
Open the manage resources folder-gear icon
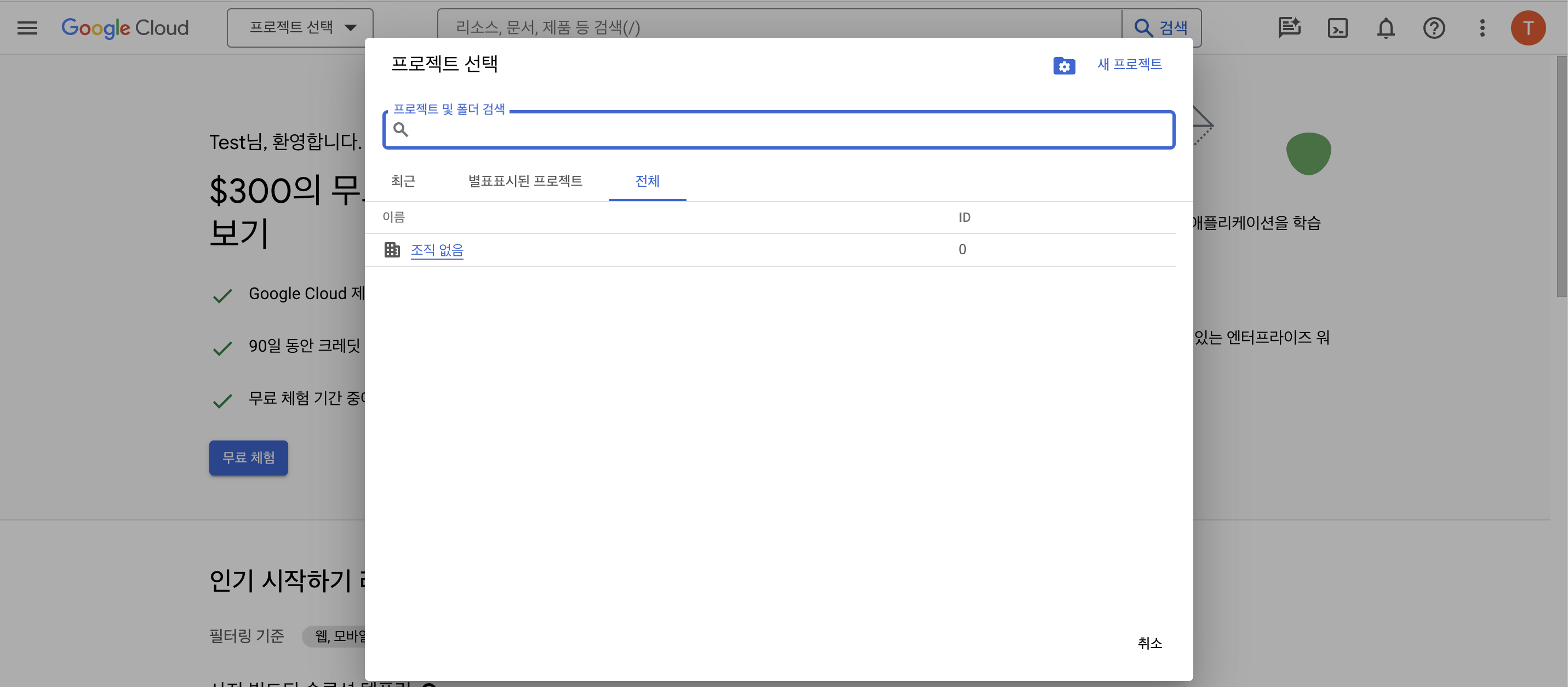[x=1064, y=65]
